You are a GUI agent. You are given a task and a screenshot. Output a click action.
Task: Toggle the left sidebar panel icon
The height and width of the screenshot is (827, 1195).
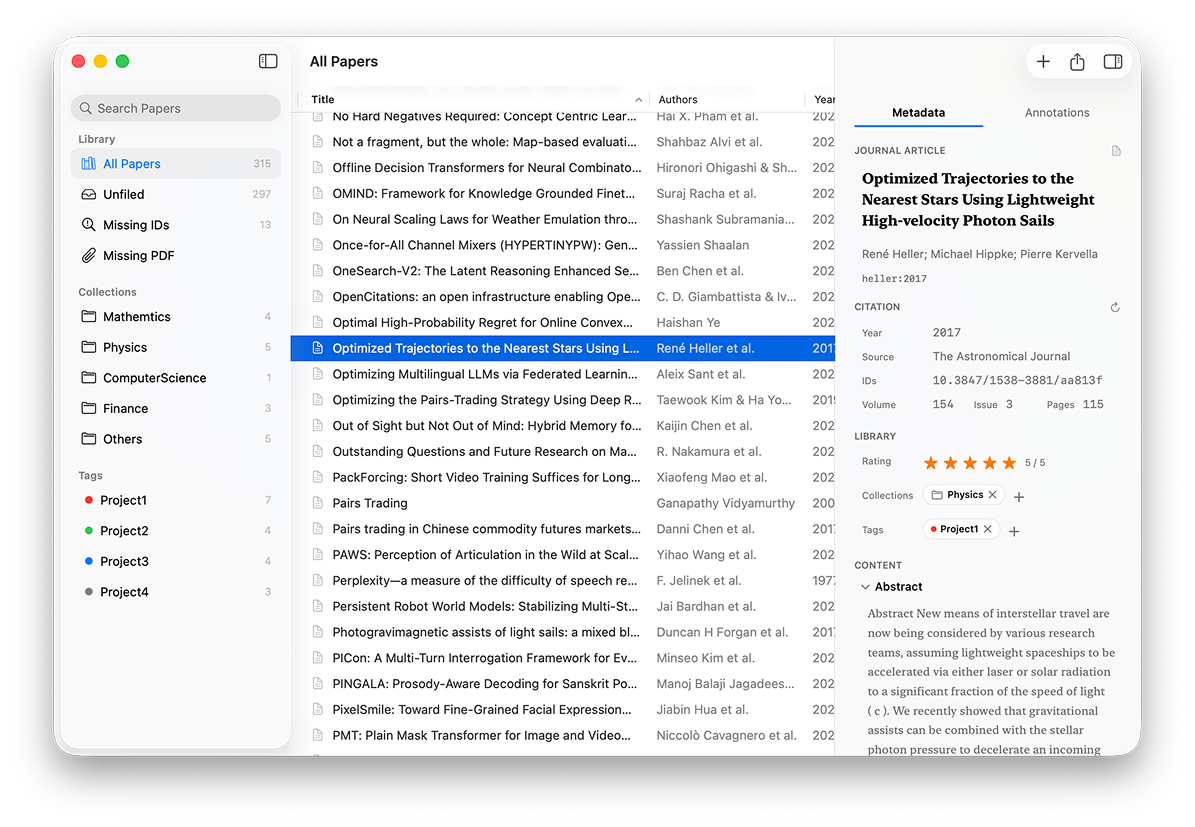point(268,61)
